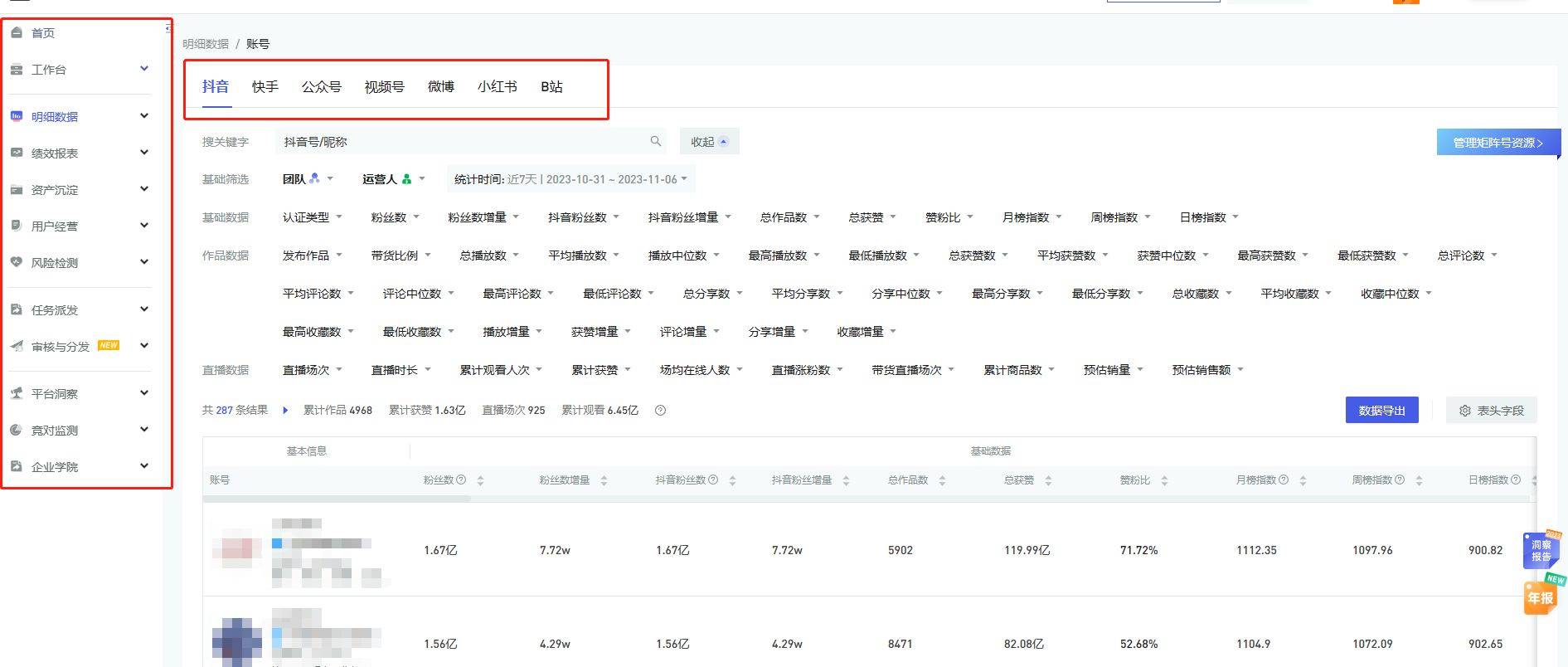The height and width of the screenshot is (667, 1568).
Task: Open the 最高播放数 filter dropdown
Action: tap(784, 256)
